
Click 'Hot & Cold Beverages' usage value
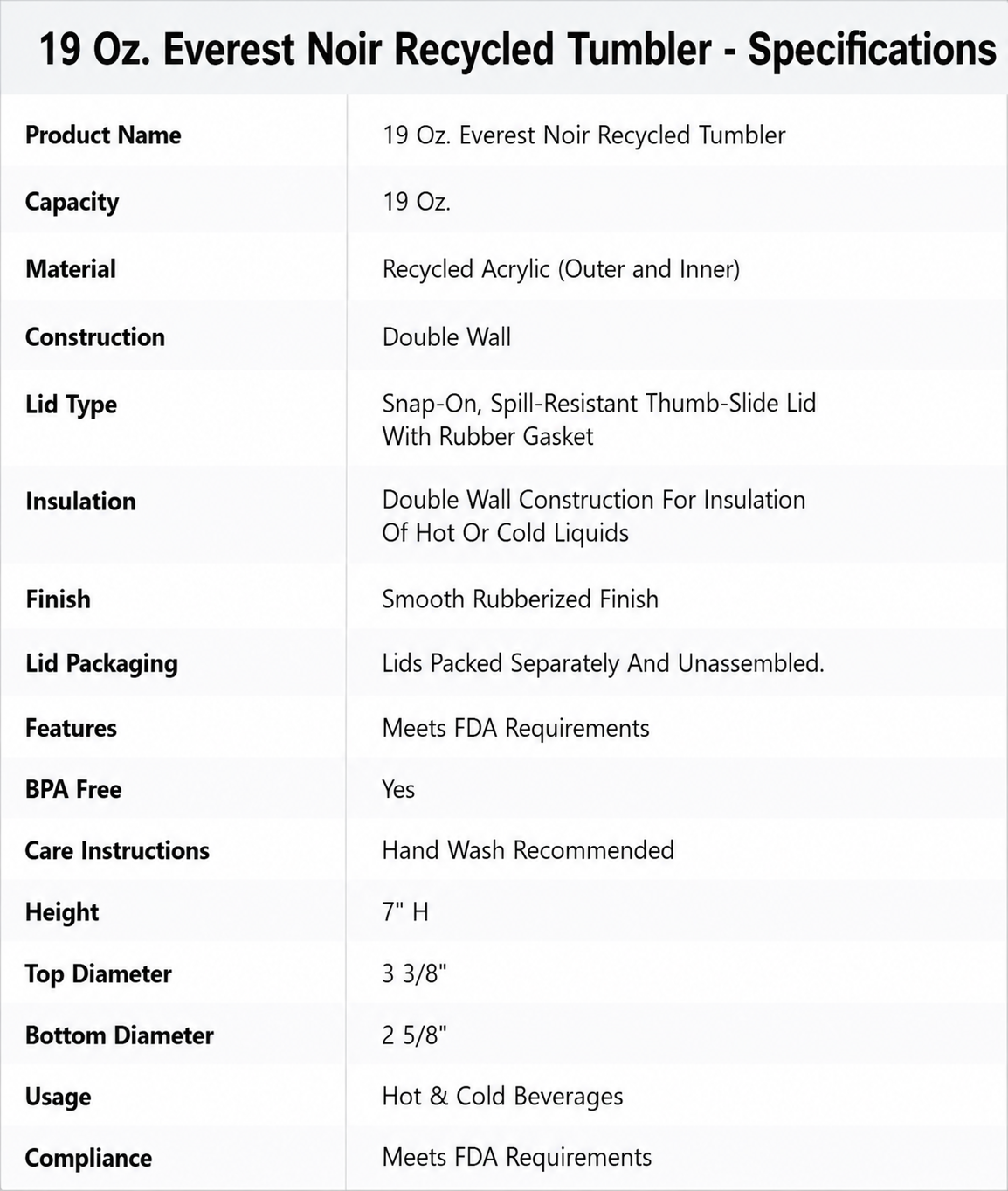pos(502,1097)
